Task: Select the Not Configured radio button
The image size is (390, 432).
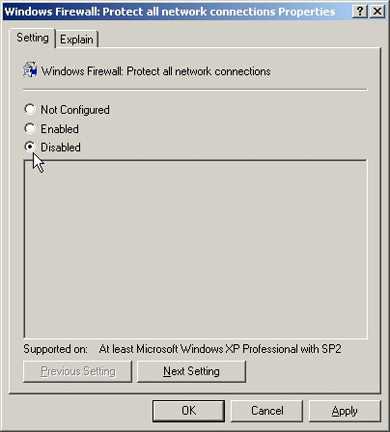Action: click(30, 109)
